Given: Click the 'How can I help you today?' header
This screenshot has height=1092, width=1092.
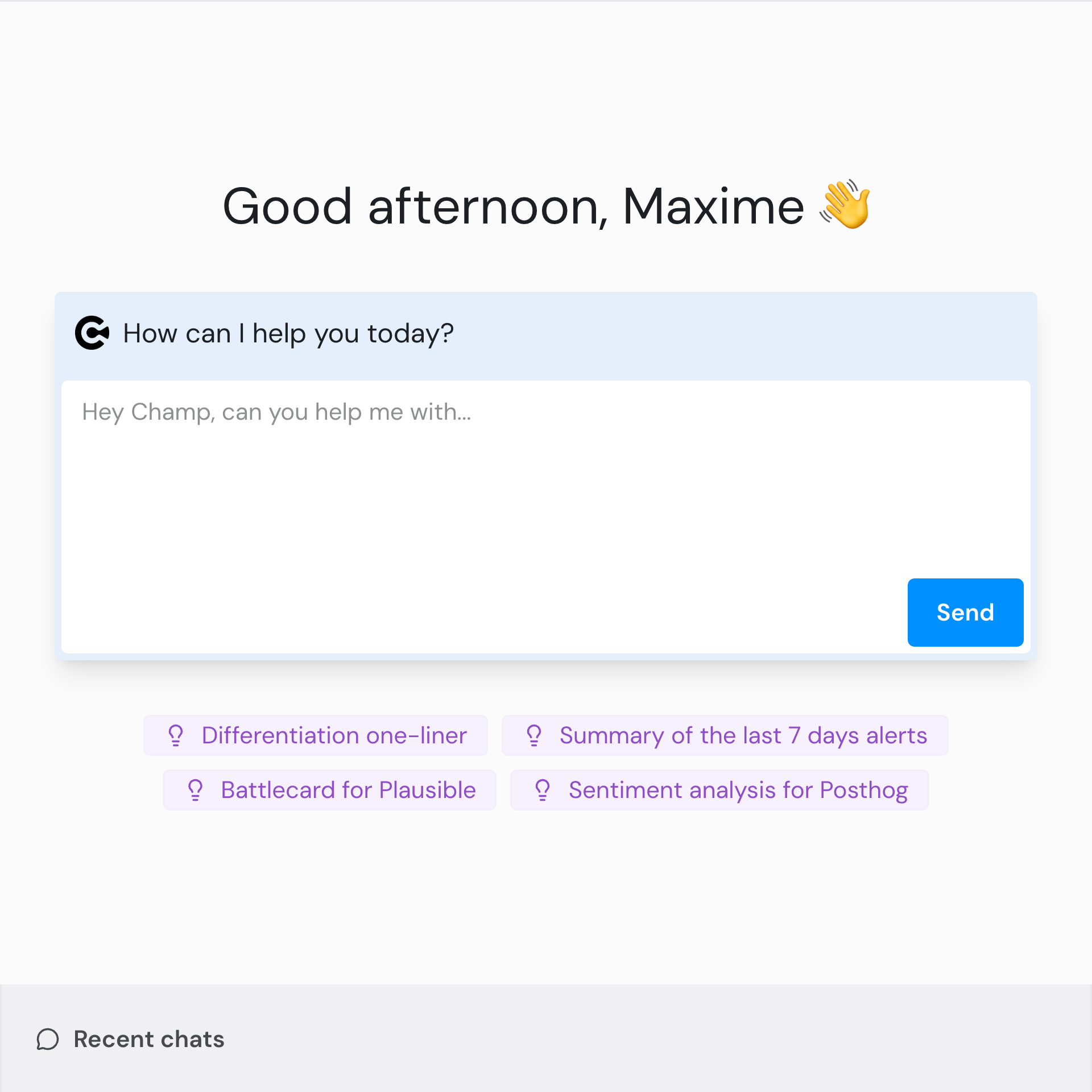Looking at the screenshot, I should (x=288, y=333).
